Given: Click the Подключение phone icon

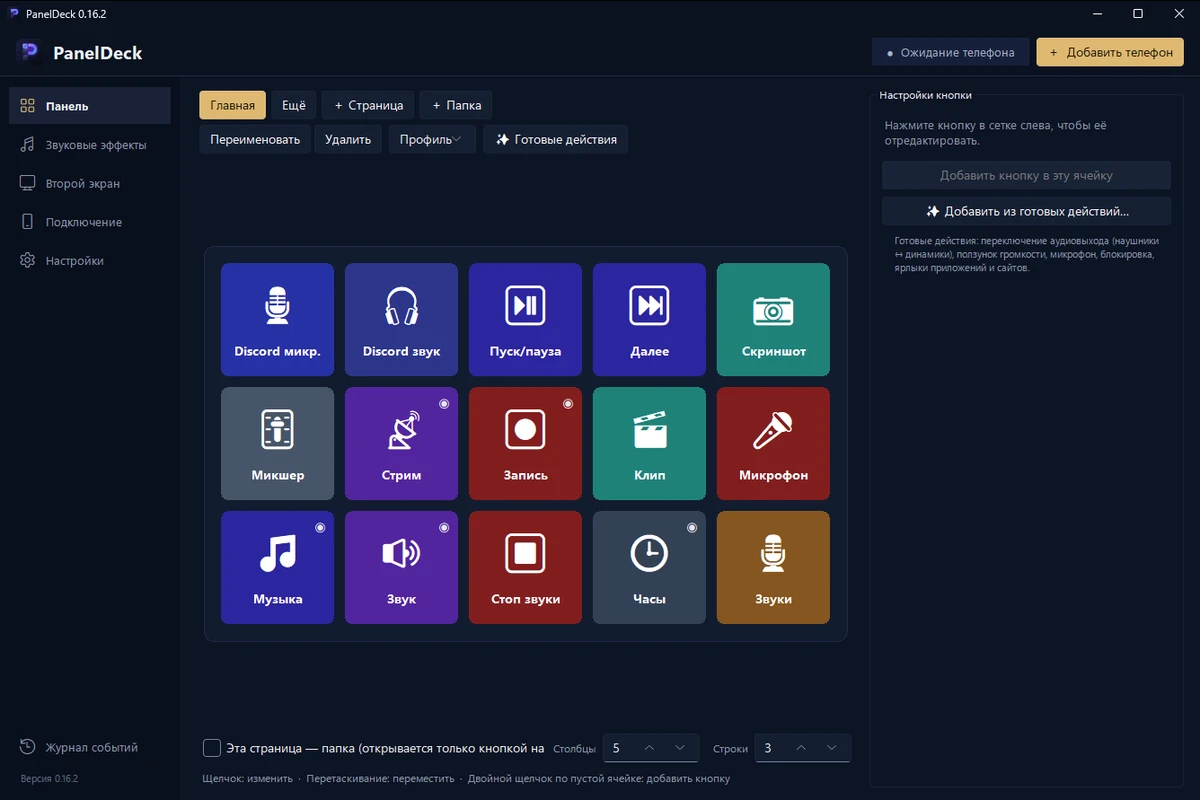Looking at the screenshot, I should (27, 222).
